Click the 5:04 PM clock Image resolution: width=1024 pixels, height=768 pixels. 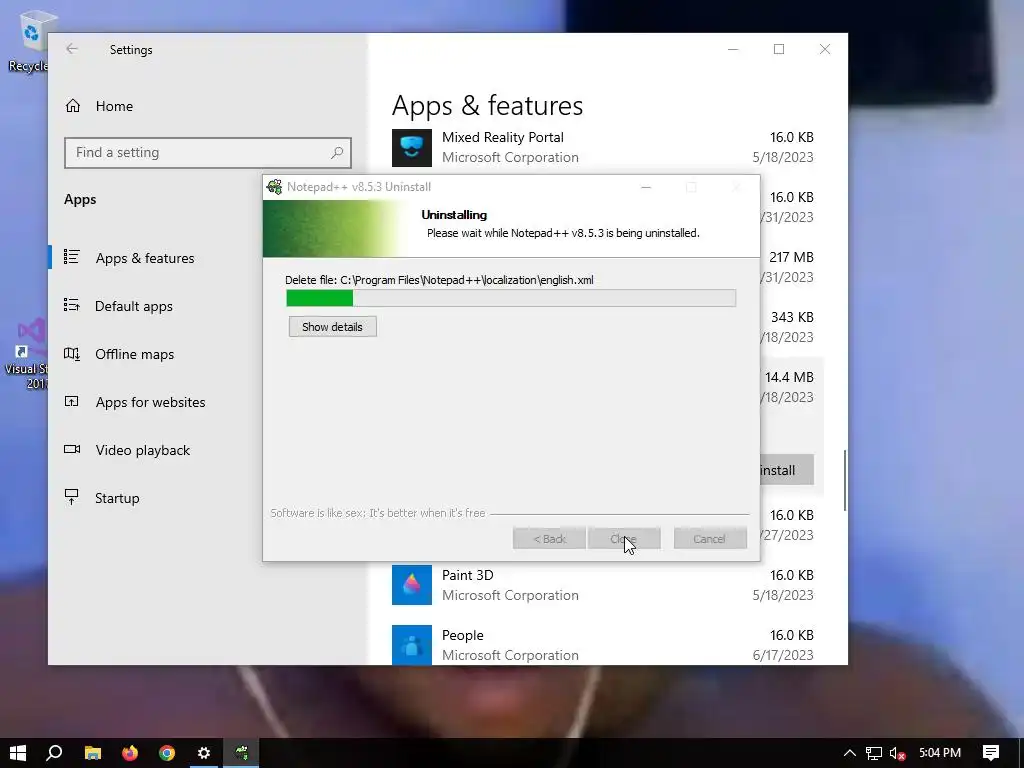point(940,753)
